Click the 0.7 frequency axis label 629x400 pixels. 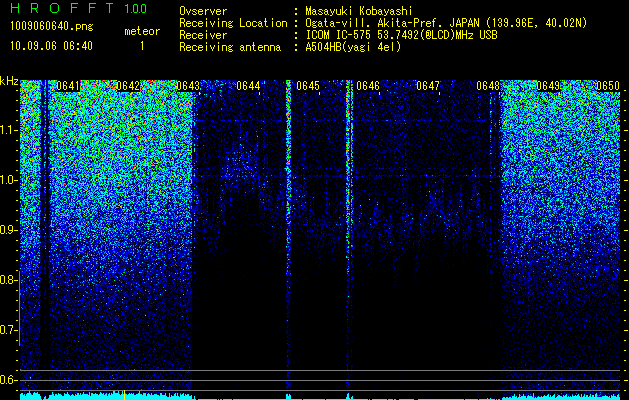(x=8, y=330)
